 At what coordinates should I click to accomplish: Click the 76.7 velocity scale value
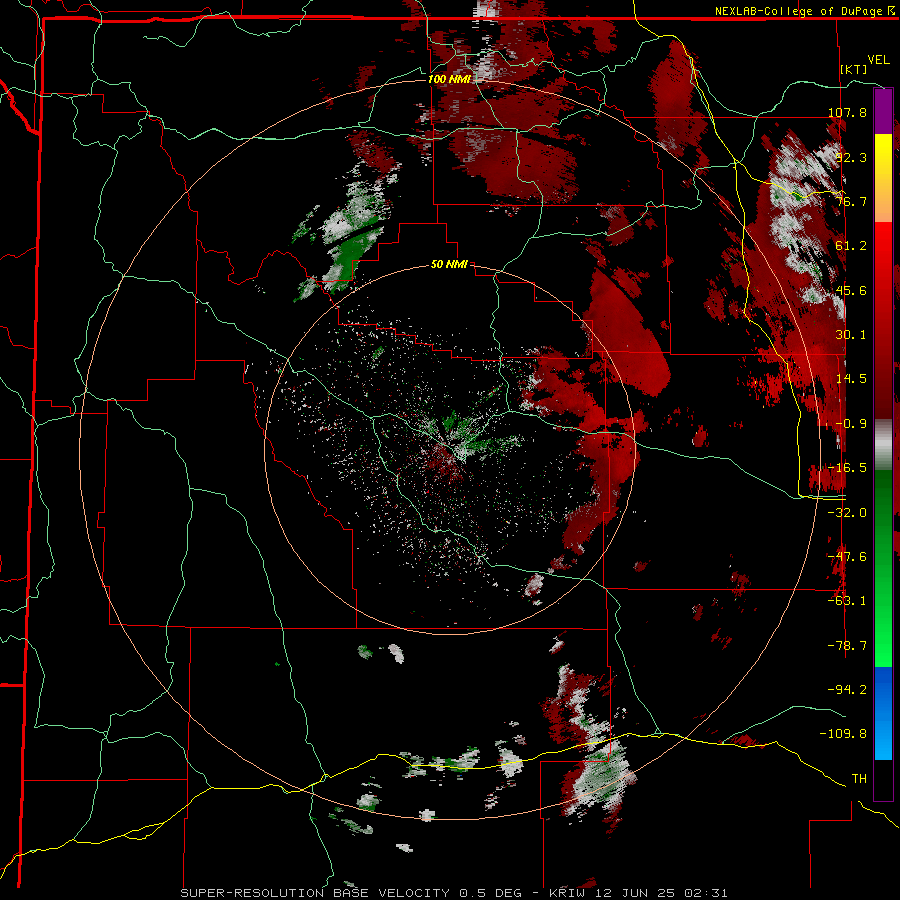tap(851, 201)
